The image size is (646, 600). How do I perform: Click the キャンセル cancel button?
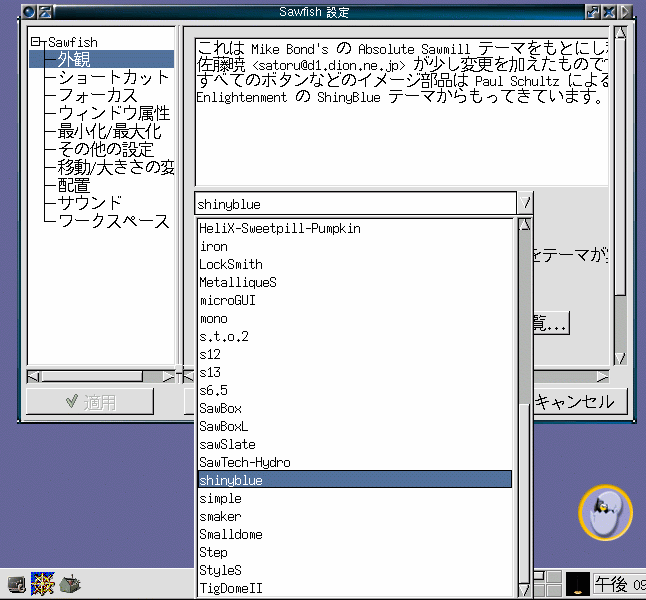click(580, 401)
